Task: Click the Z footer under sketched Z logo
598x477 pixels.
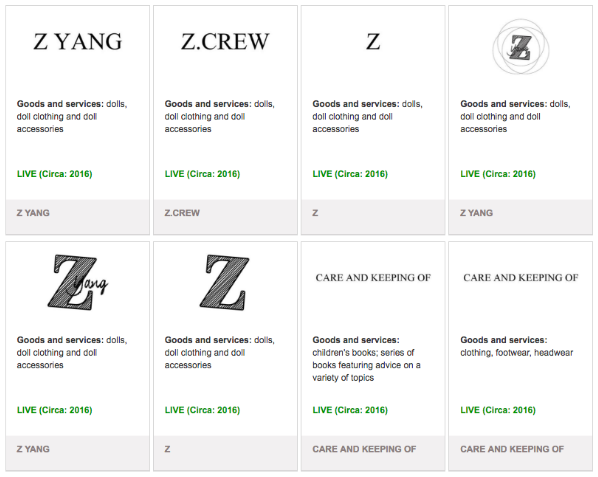Action: 167,449
